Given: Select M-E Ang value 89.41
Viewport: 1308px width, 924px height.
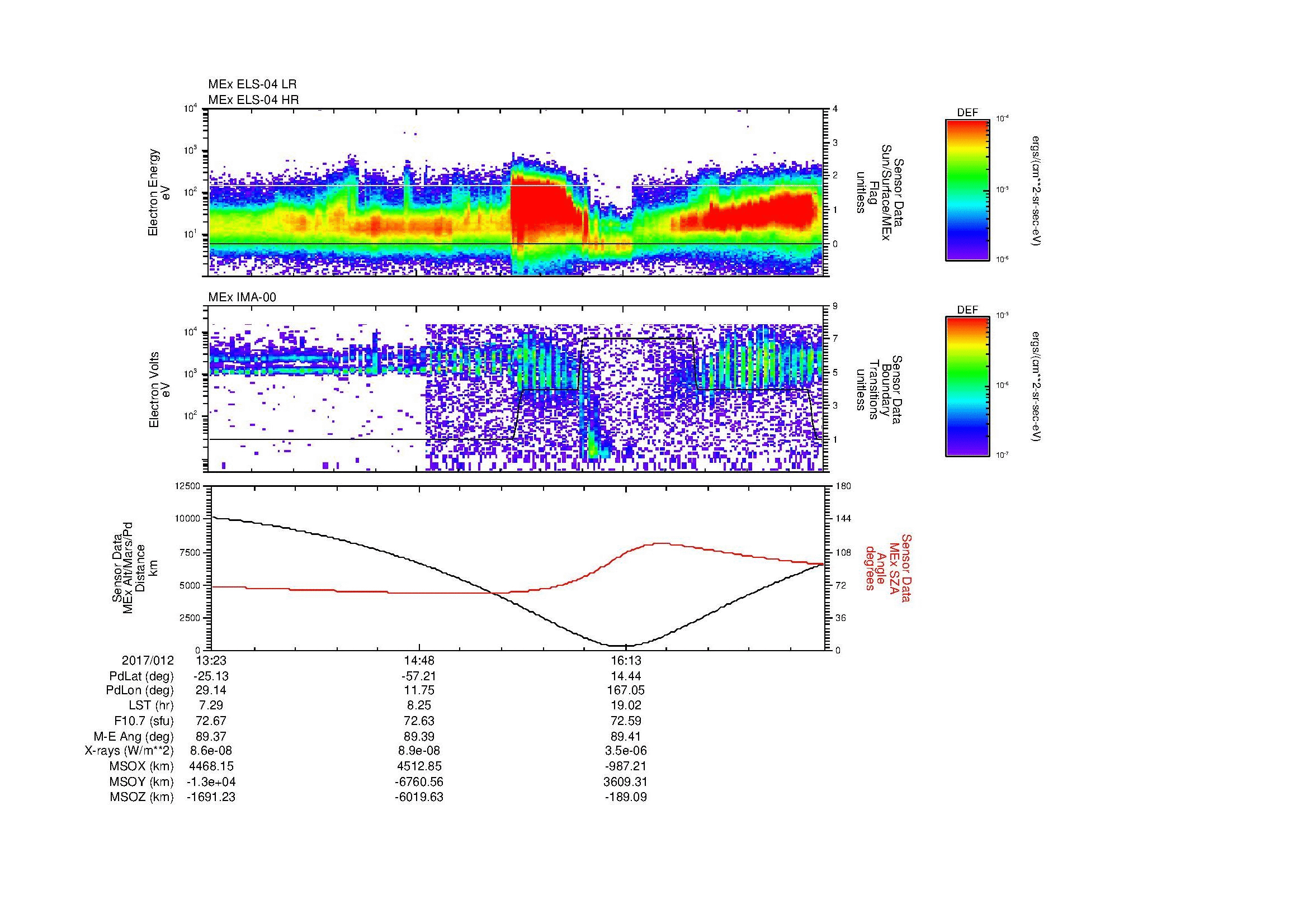Looking at the screenshot, I should pyautogui.click(x=626, y=736).
